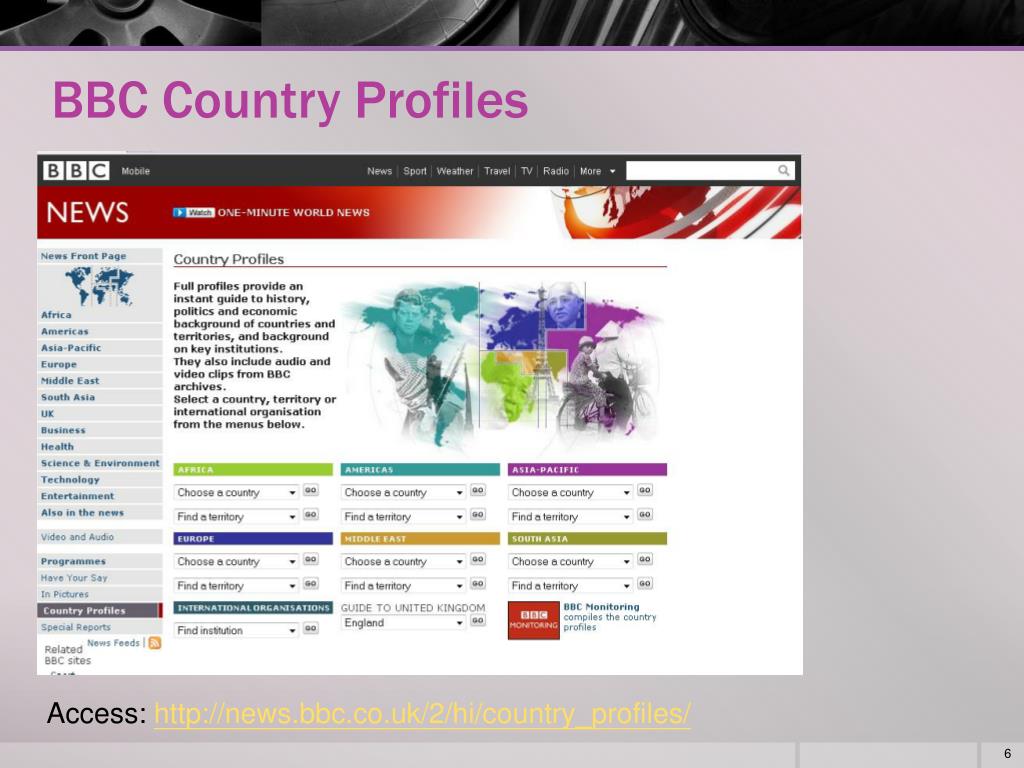Screen dimensions: 1024x768
Task: Select Americas in the sidebar
Action: 100,331
